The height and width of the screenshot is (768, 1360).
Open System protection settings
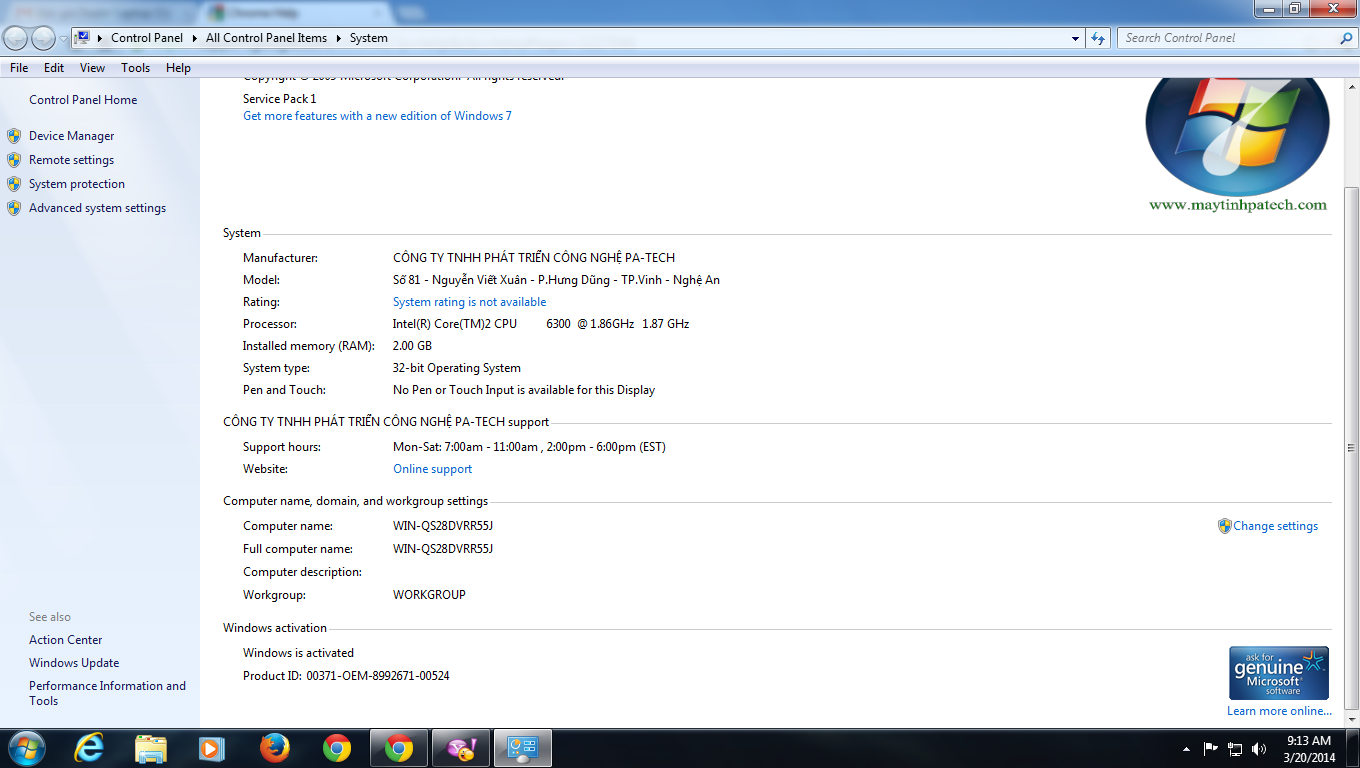point(77,184)
